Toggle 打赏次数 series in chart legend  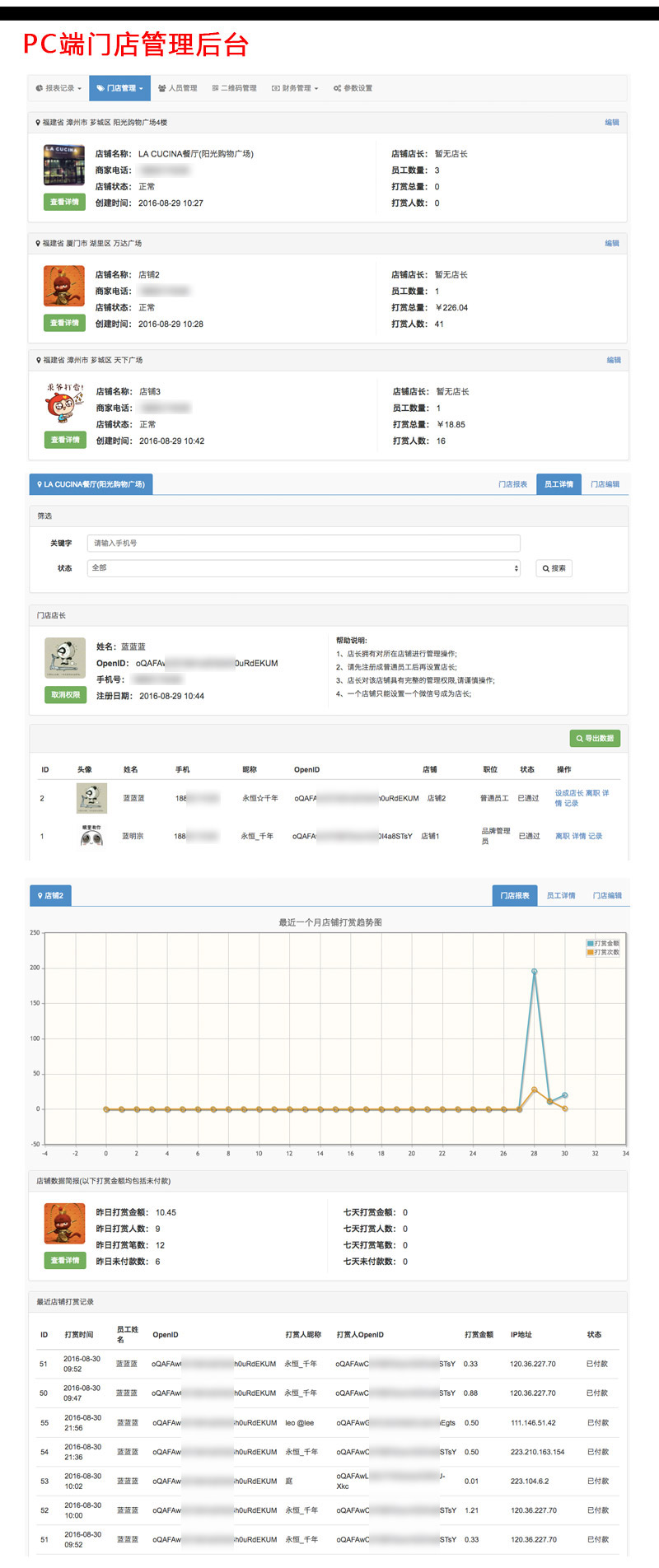pos(603,953)
